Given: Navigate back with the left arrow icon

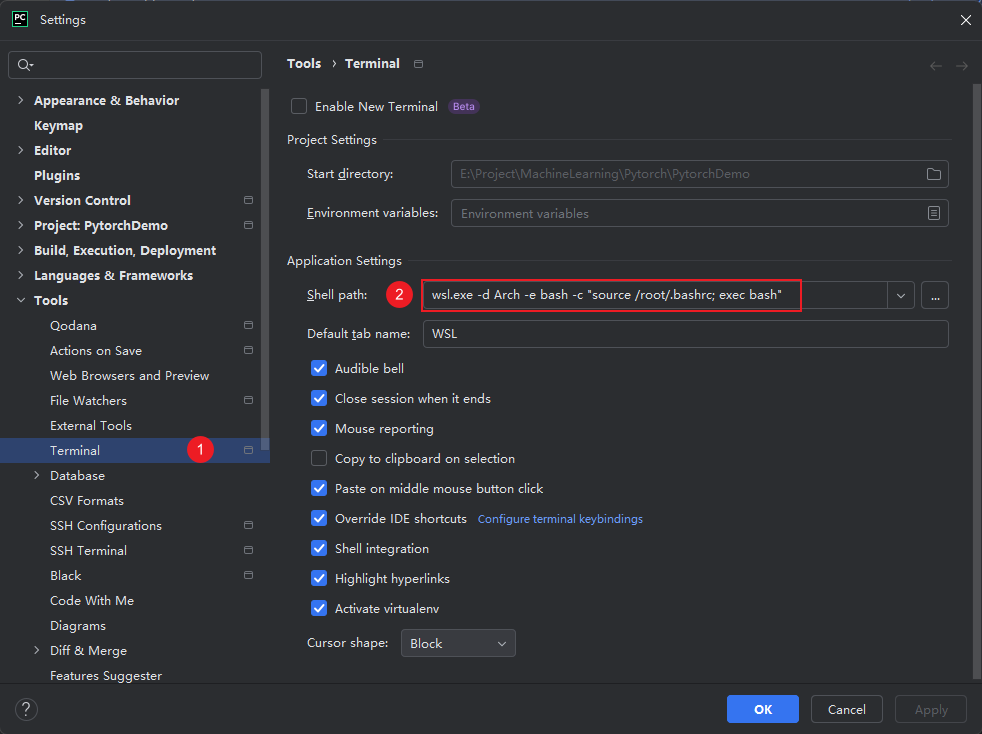Looking at the screenshot, I should 936,66.
